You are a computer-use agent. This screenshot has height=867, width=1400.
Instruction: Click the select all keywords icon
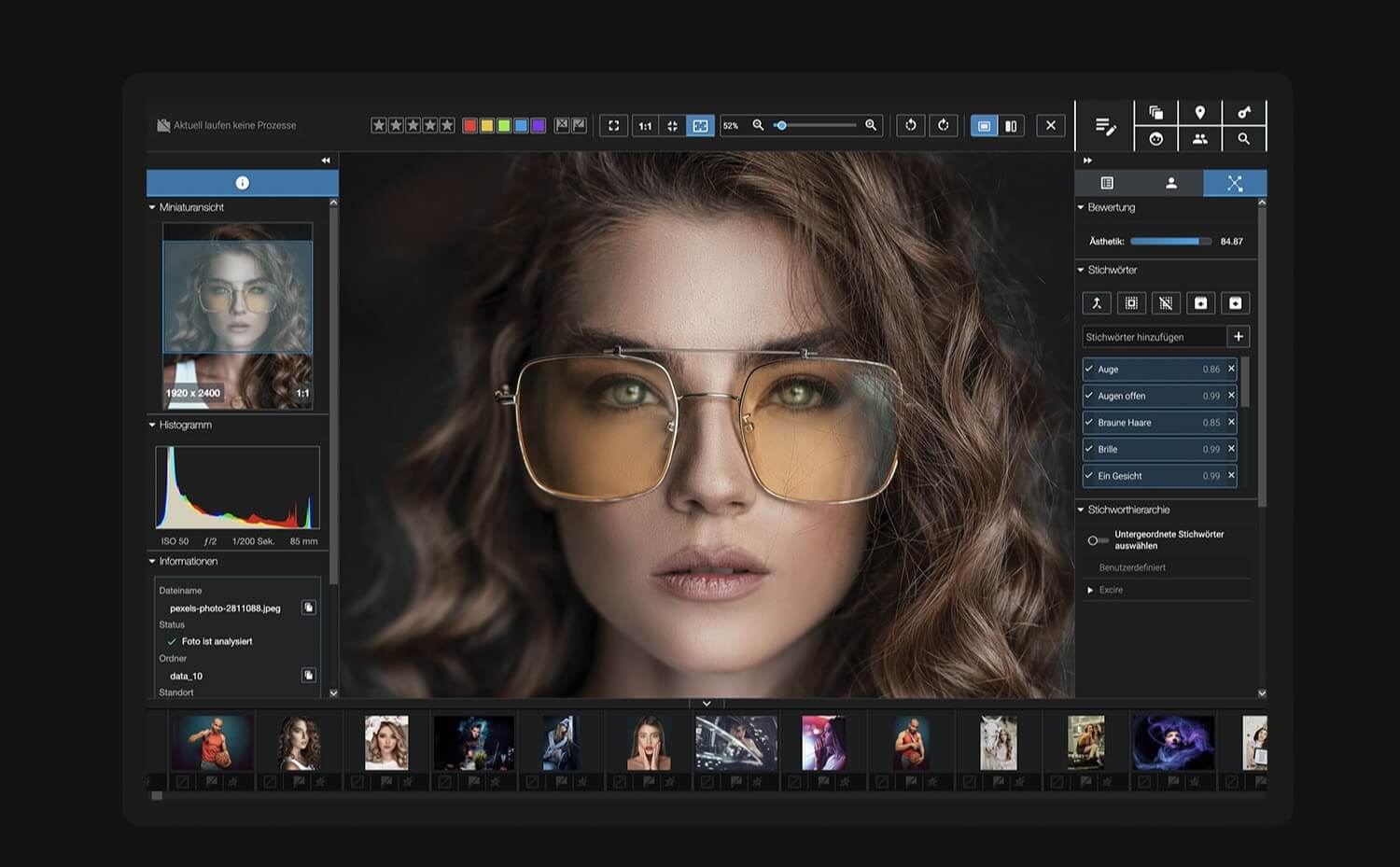[x=1131, y=303]
